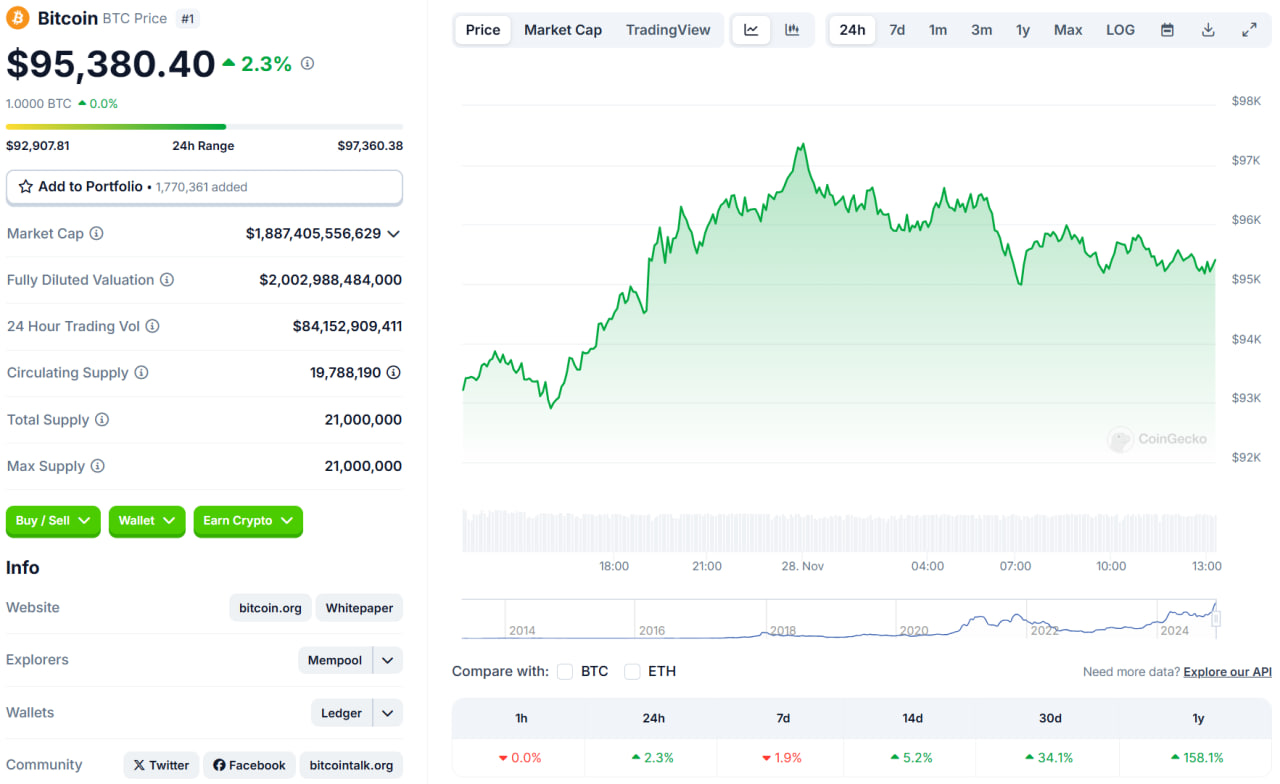This screenshot has height=784, width=1280.
Task: Select the 24h time range
Action: click(x=852, y=30)
